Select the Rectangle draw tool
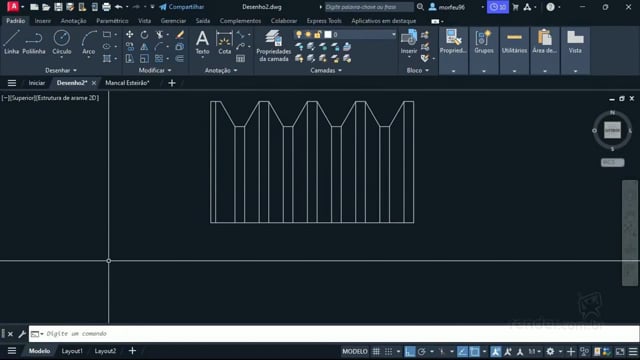The width and height of the screenshot is (640, 360). (x=107, y=35)
